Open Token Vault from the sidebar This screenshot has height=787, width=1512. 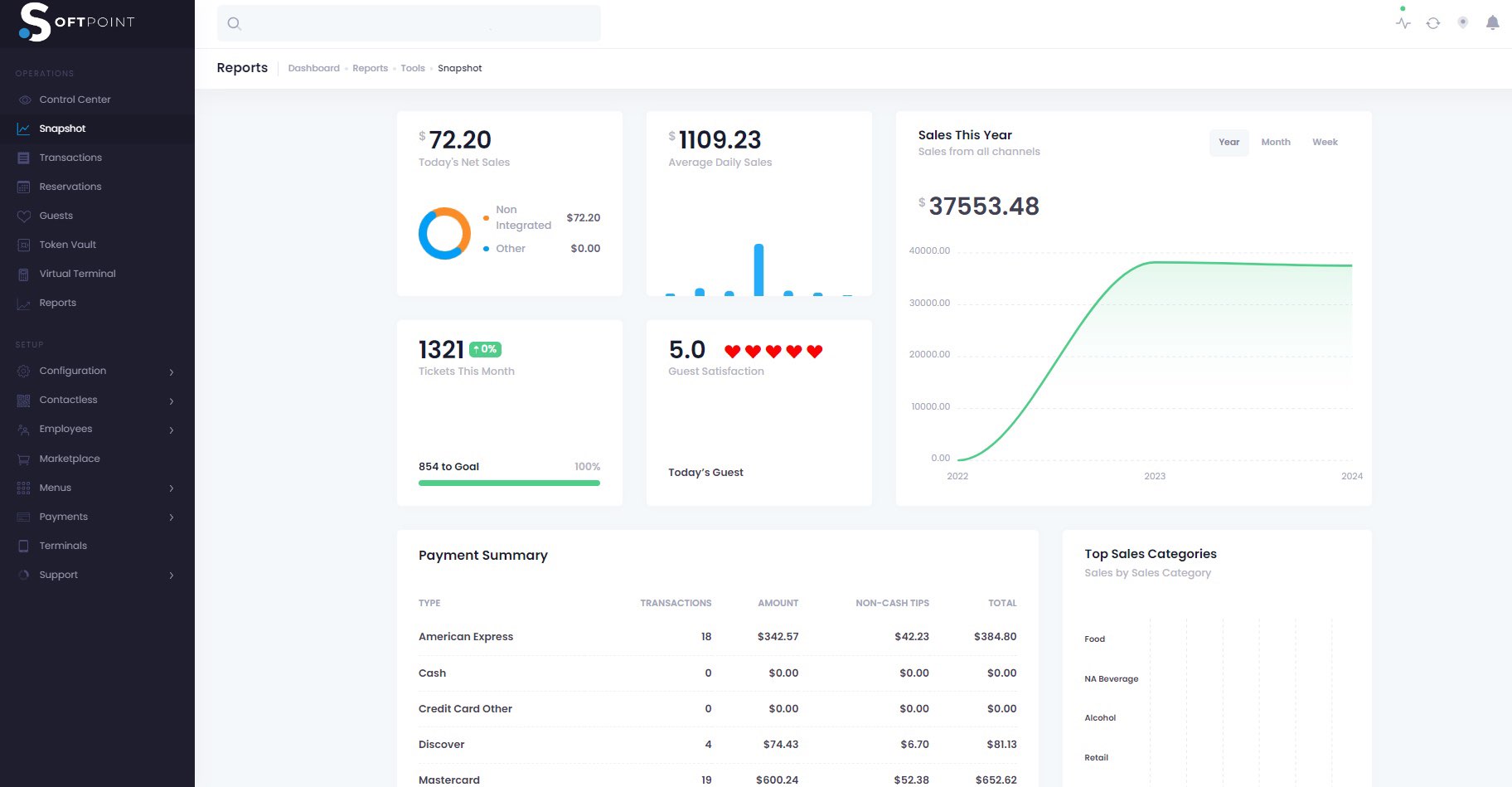point(67,245)
